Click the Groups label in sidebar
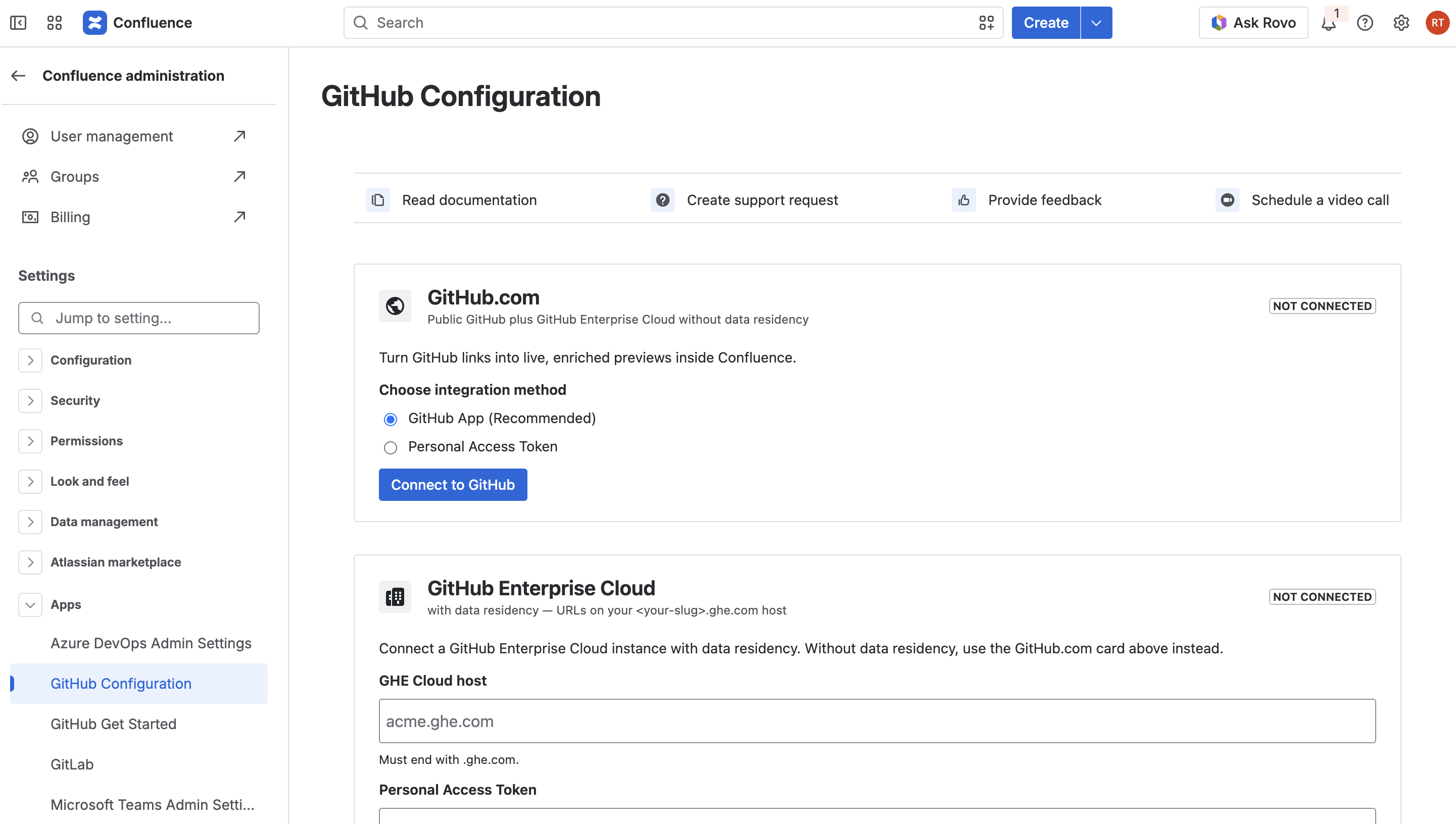 pos(75,177)
